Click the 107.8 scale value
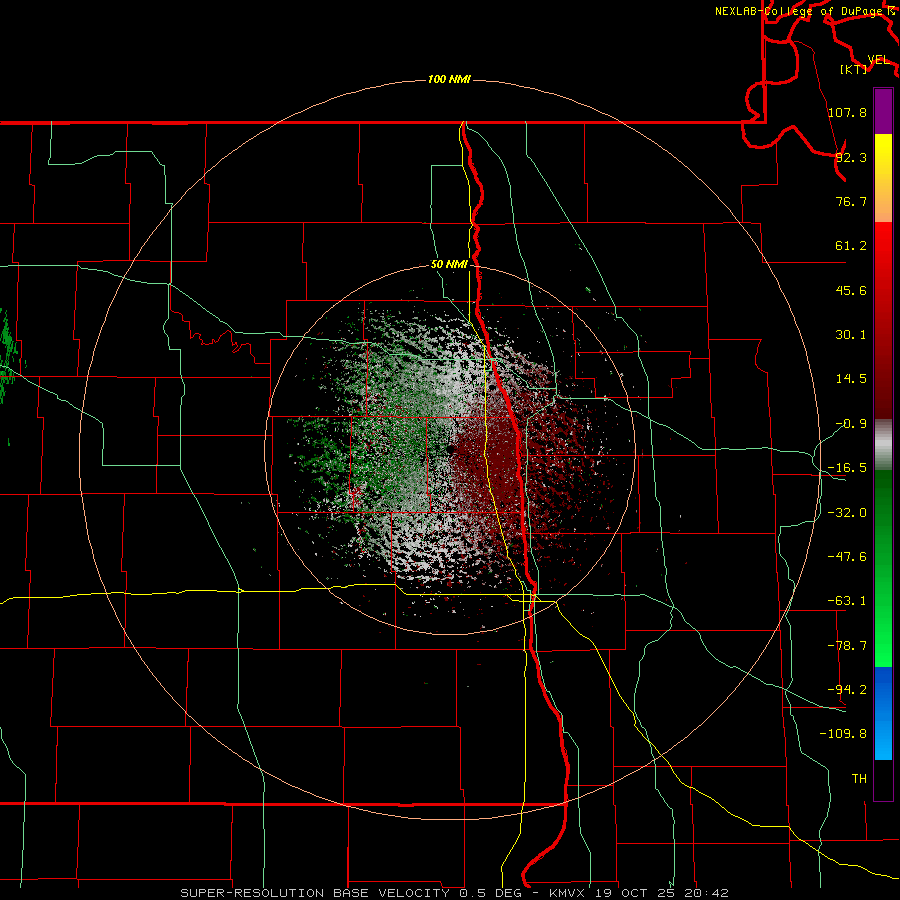Screen dimensions: 900x900 tap(847, 112)
